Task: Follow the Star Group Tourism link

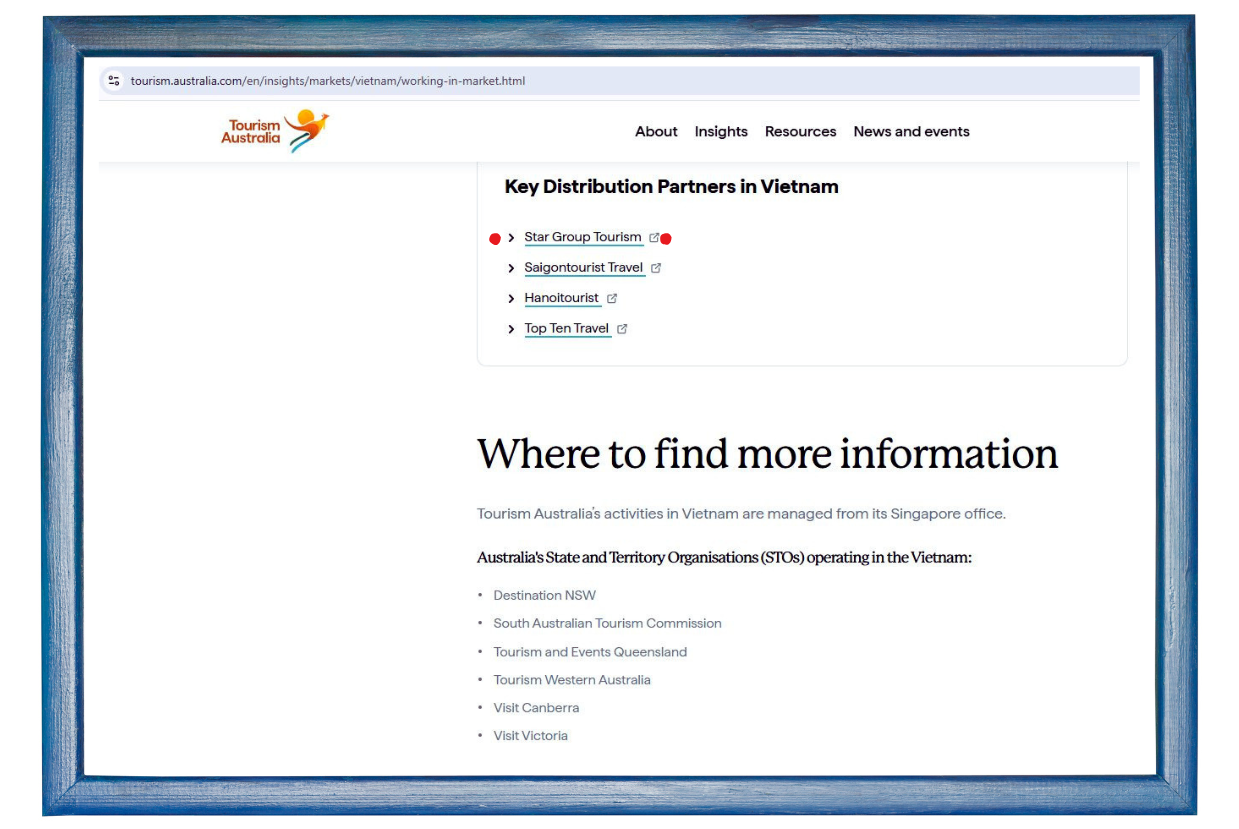Action: pos(583,237)
